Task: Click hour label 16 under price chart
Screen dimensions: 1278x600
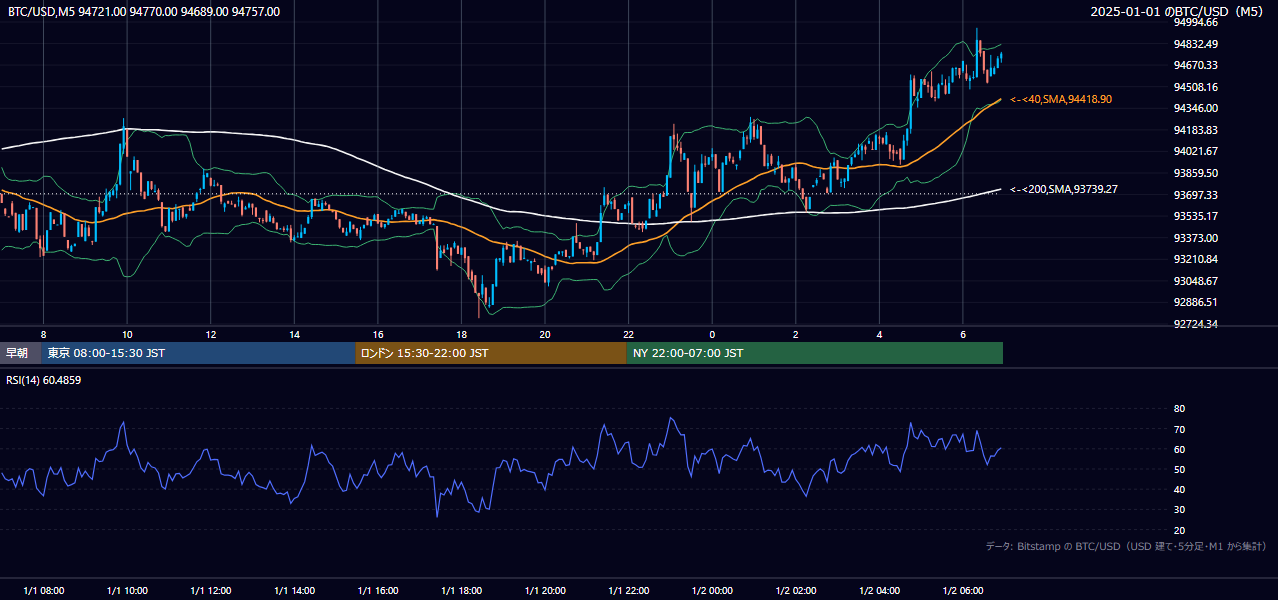Action: click(x=378, y=334)
